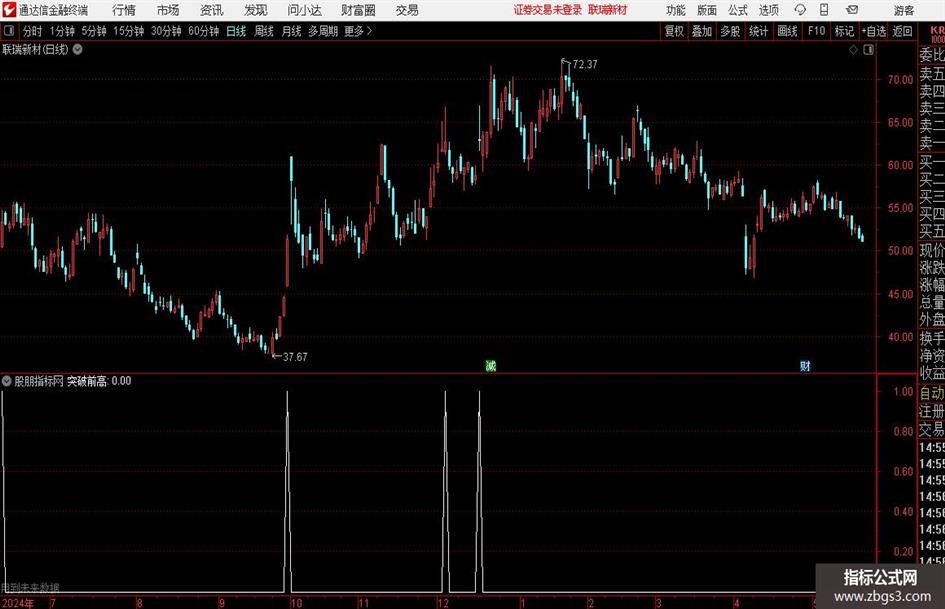945x609 pixels.
Task: Click the 复权 toolbar button
Action: pyautogui.click(x=674, y=31)
